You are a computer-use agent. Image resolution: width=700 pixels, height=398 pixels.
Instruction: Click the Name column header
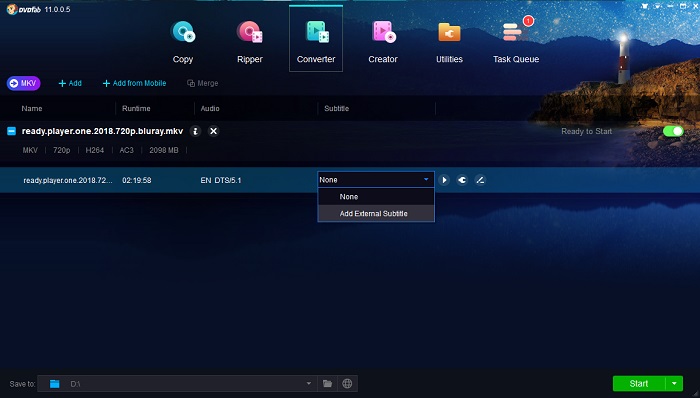pyautogui.click(x=32, y=108)
